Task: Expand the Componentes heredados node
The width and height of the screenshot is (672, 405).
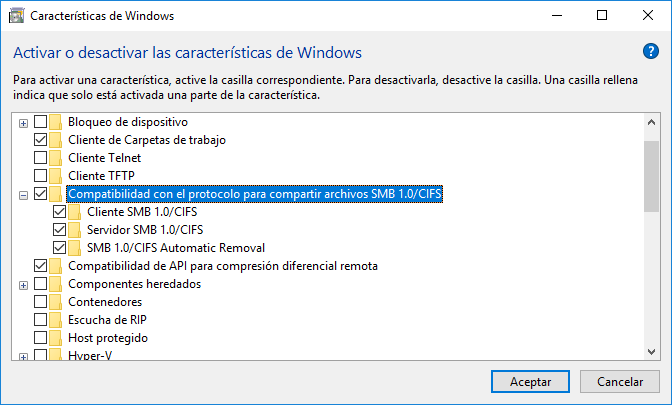Action: coord(23,284)
